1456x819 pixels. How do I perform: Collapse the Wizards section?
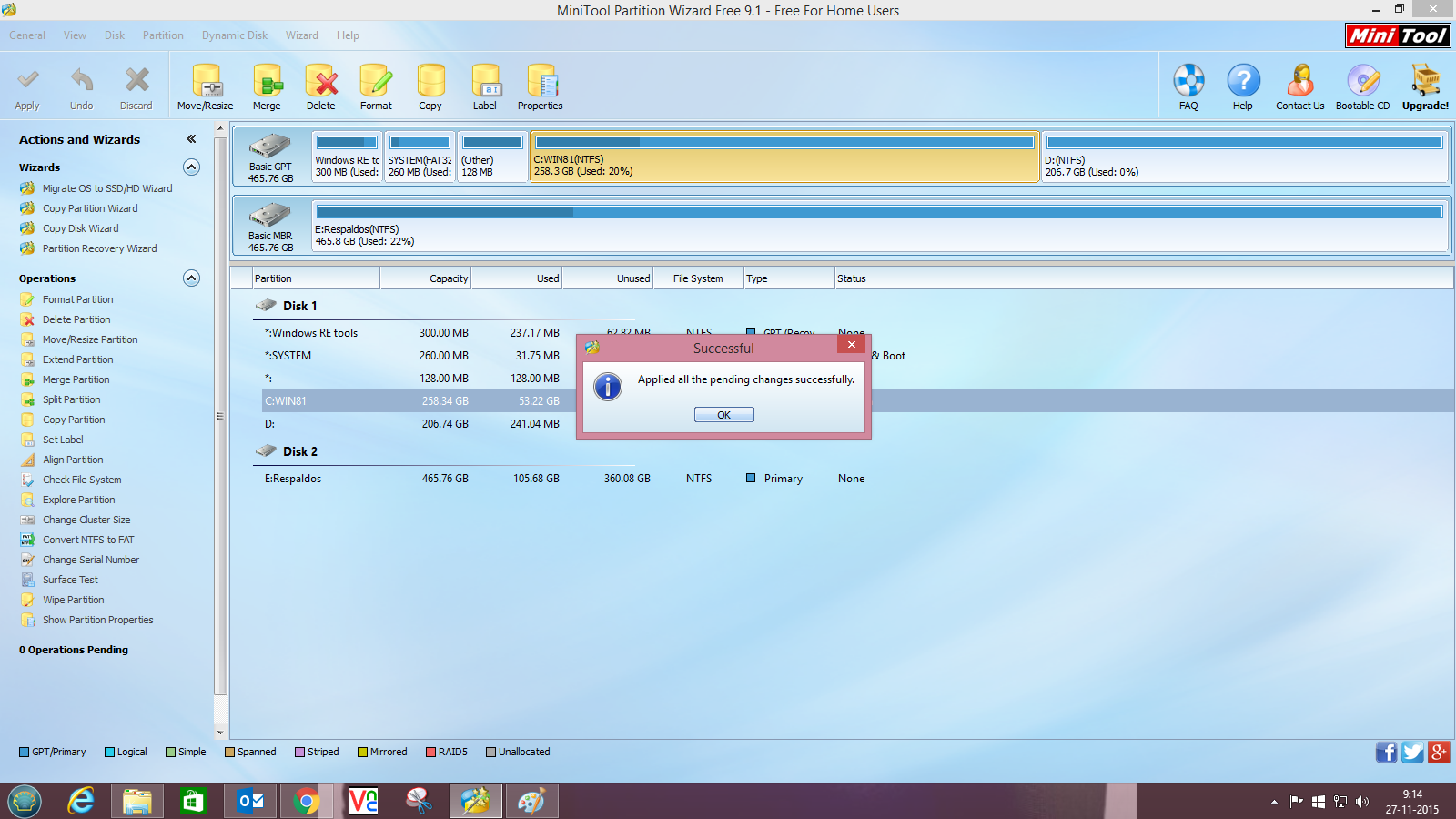(x=191, y=167)
